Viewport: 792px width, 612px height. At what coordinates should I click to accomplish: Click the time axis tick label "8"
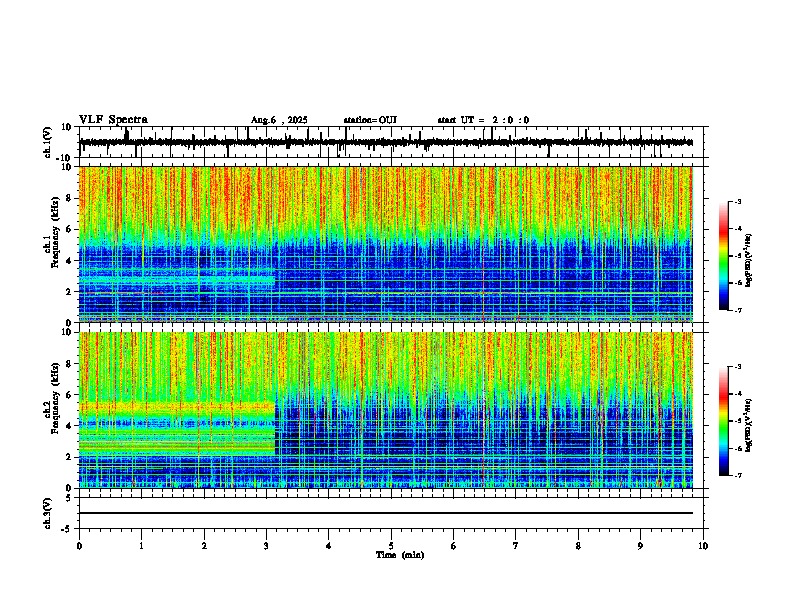[x=578, y=546]
